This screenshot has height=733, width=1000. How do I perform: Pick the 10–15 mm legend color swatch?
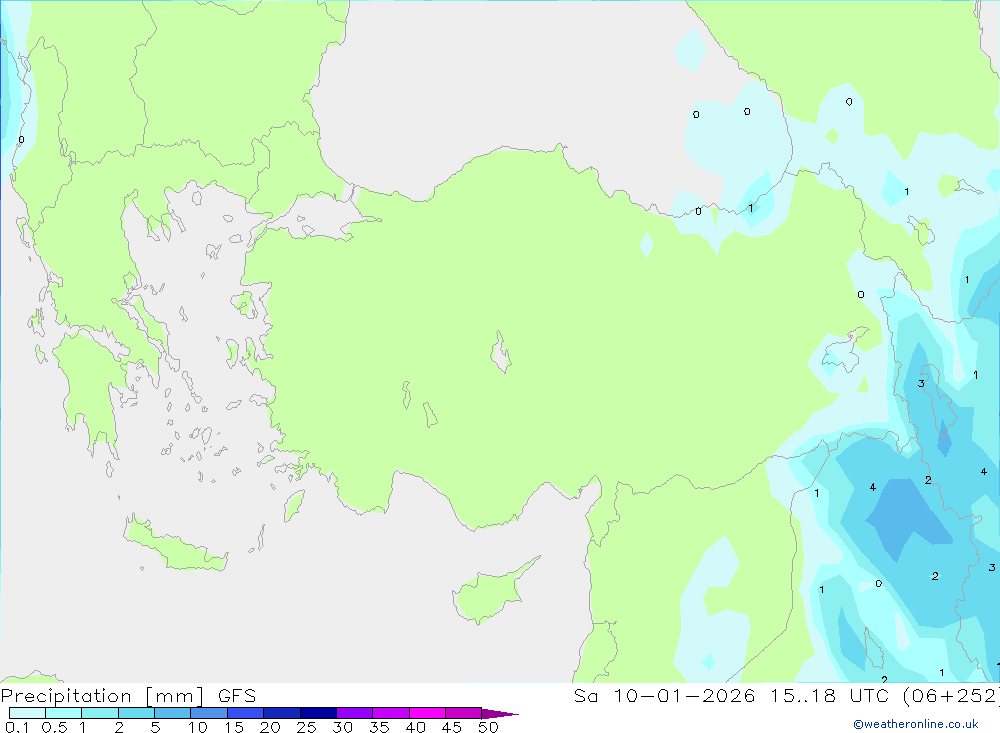tap(209, 713)
